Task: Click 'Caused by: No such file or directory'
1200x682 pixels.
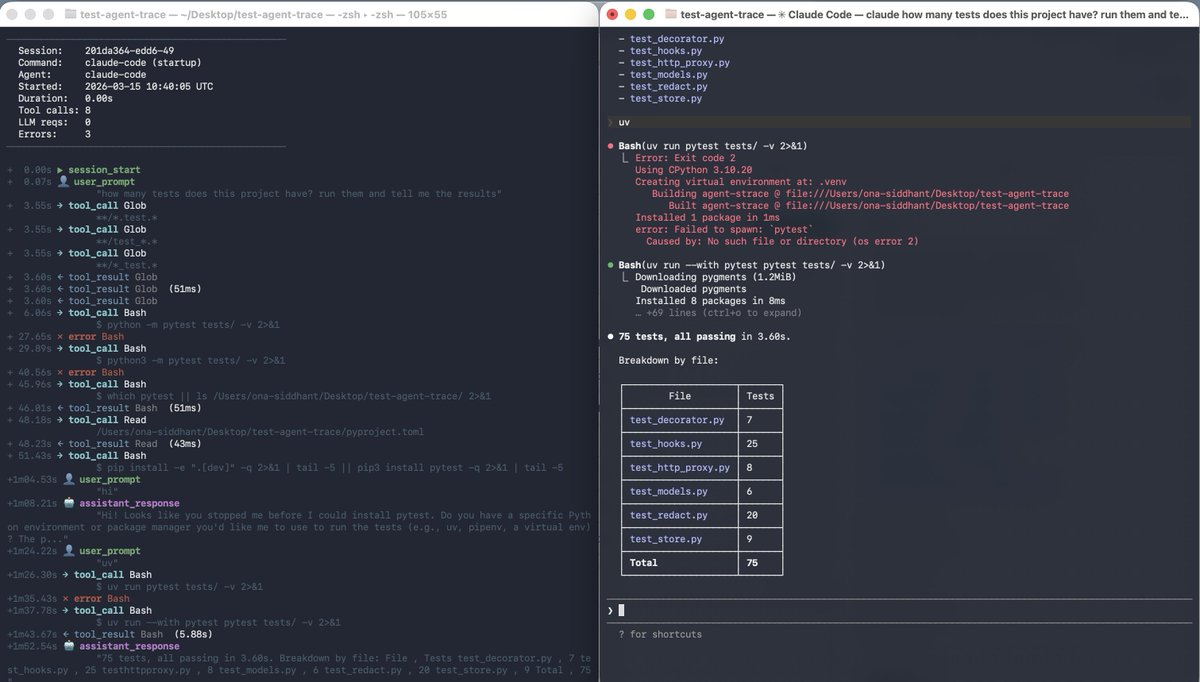Action: (x=782, y=241)
